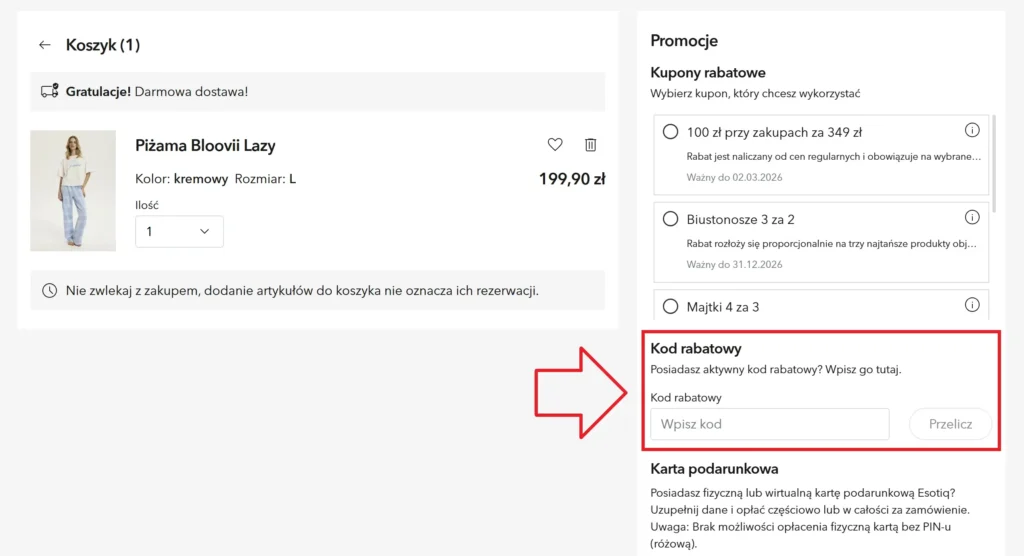Open the Piżama Bloovii Lazy product title
1024x556 pixels.
tap(205, 146)
